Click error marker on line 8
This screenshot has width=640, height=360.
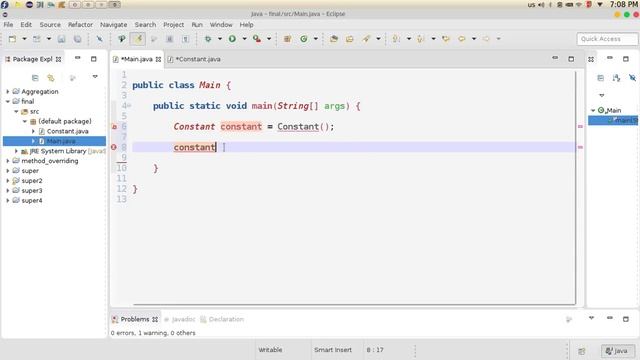point(114,147)
